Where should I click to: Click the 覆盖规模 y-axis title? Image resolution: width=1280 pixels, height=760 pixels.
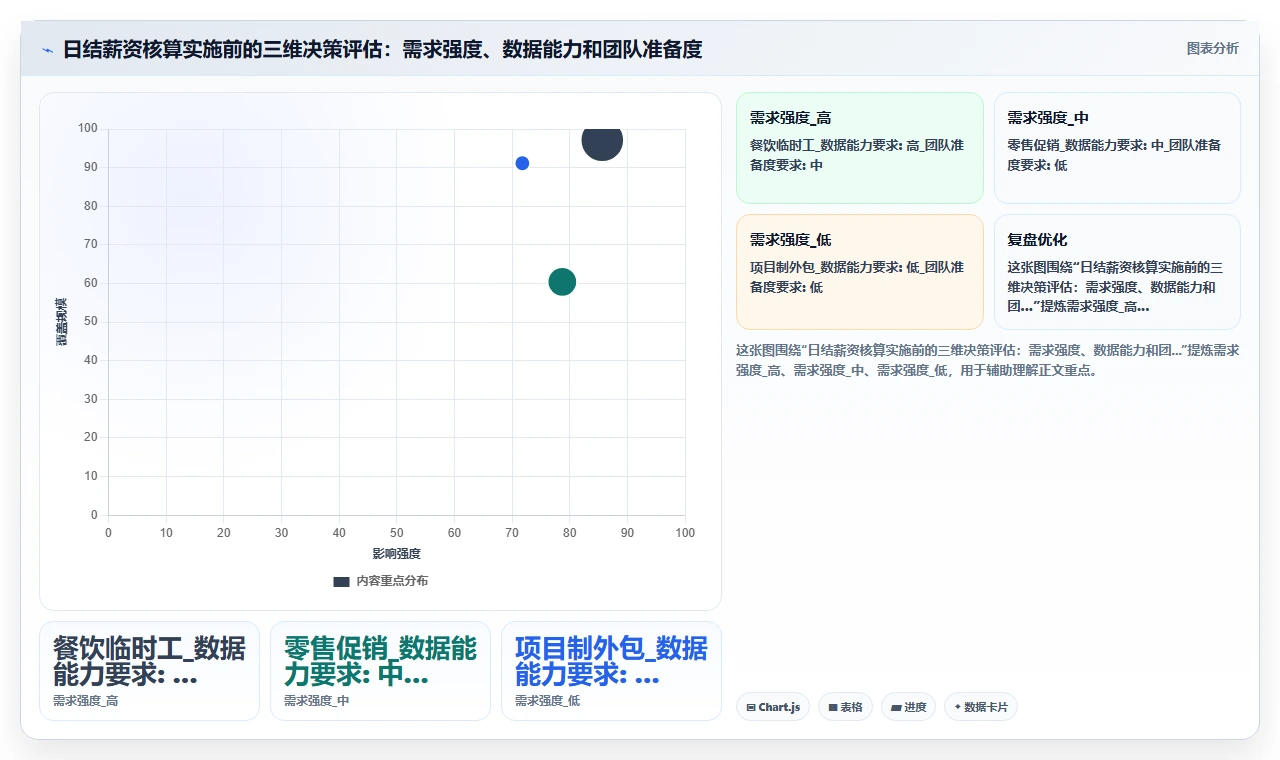pyautogui.click(x=61, y=322)
